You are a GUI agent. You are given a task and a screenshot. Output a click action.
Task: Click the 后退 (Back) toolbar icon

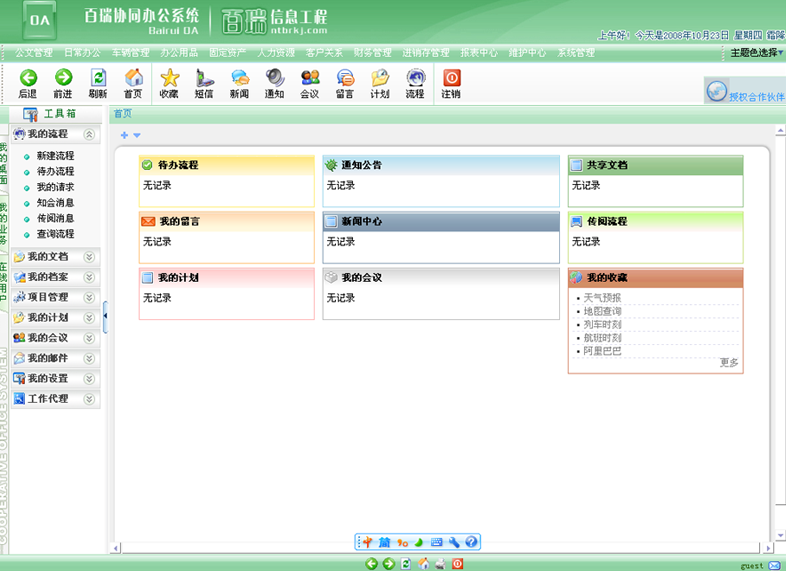(28, 78)
